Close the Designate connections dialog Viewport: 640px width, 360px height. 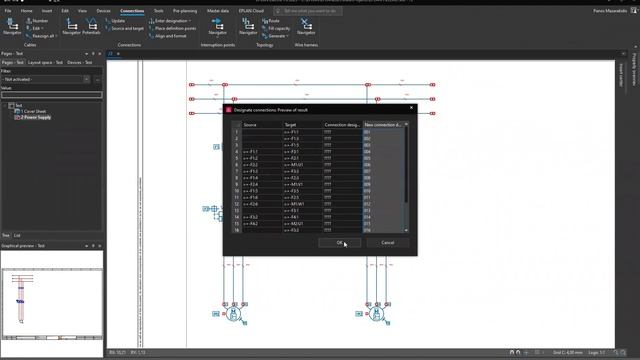pos(411,108)
